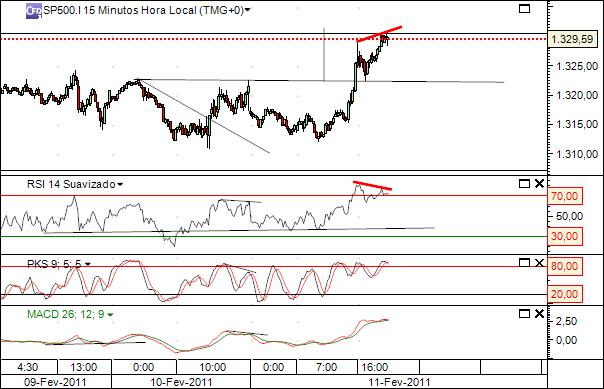Click the 16:00 time axis label
Image resolution: width=604 pixels, height=389 pixels.
[375, 367]
